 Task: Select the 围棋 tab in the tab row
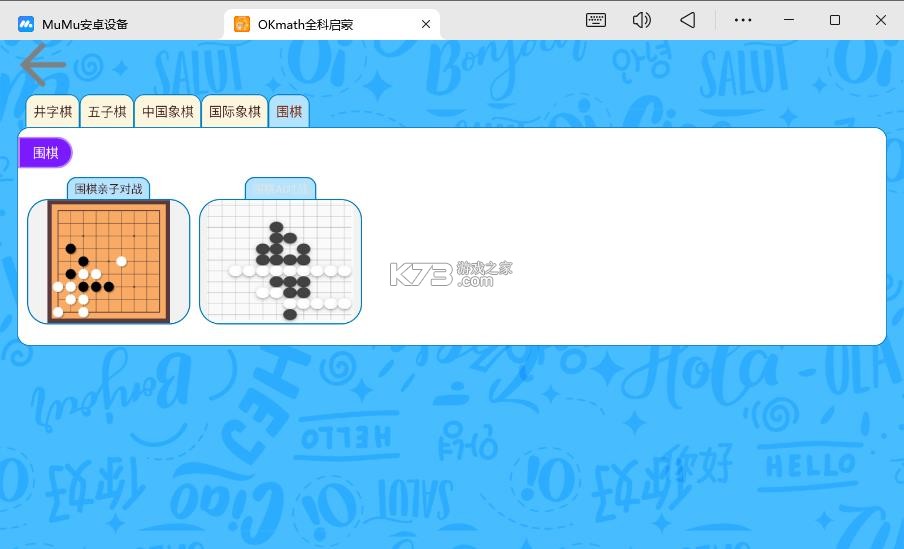[x=289, y=111]
